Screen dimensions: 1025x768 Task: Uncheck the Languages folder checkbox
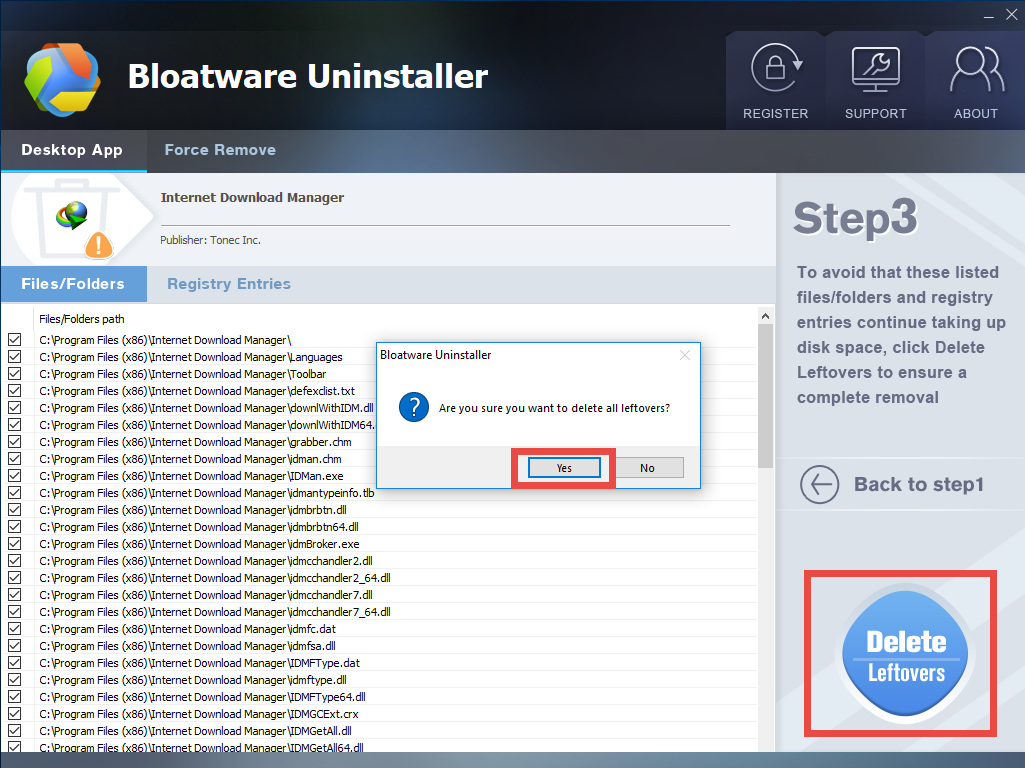(14, 357)
